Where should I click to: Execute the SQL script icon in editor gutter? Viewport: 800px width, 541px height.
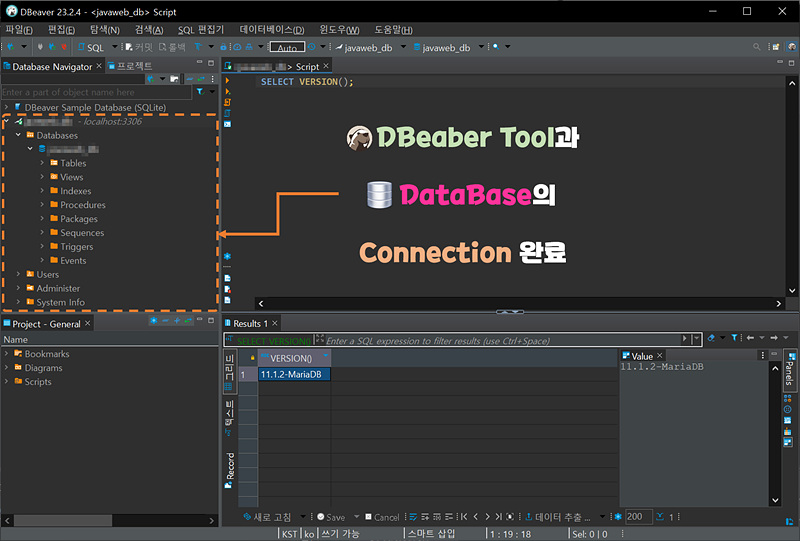click(x=228, y=102)
